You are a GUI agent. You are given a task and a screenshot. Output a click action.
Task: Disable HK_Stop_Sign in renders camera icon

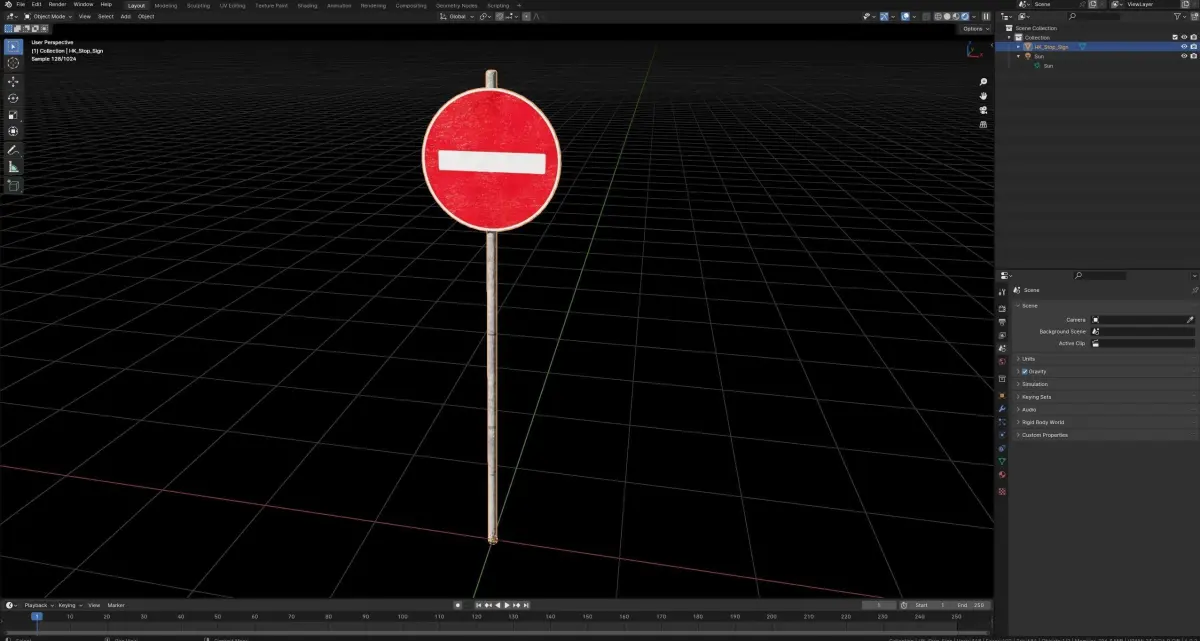(x=1194, y=47)
